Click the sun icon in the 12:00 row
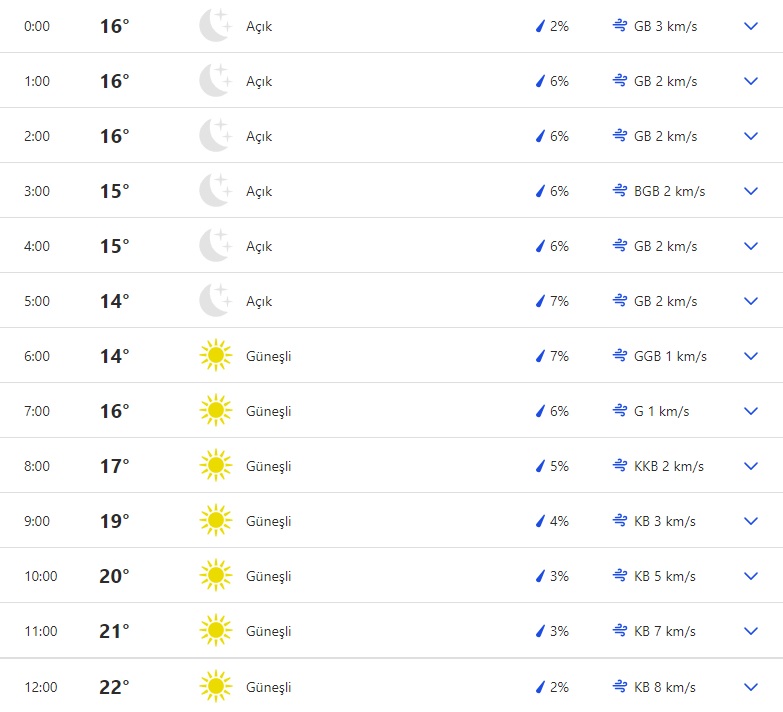This screenshot has width=783, height=712. [x=215, y=687]
